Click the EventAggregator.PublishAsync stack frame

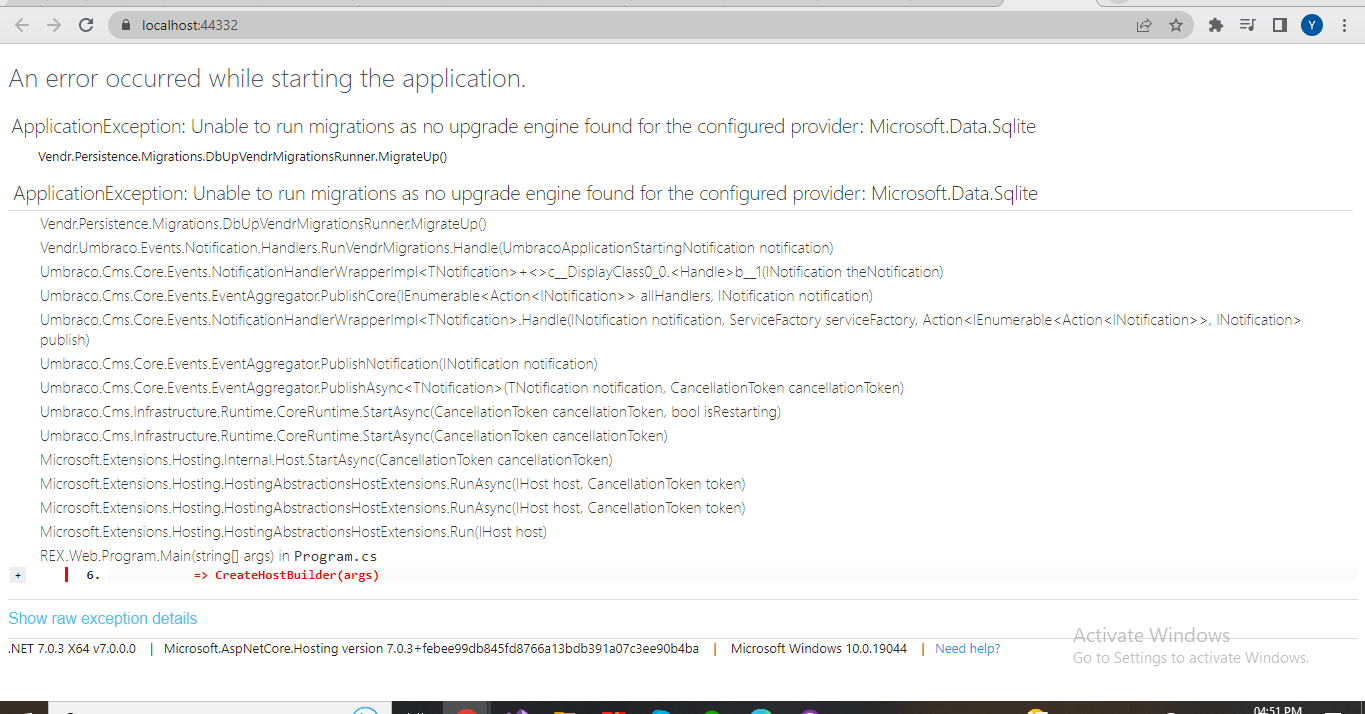point(472,388)
